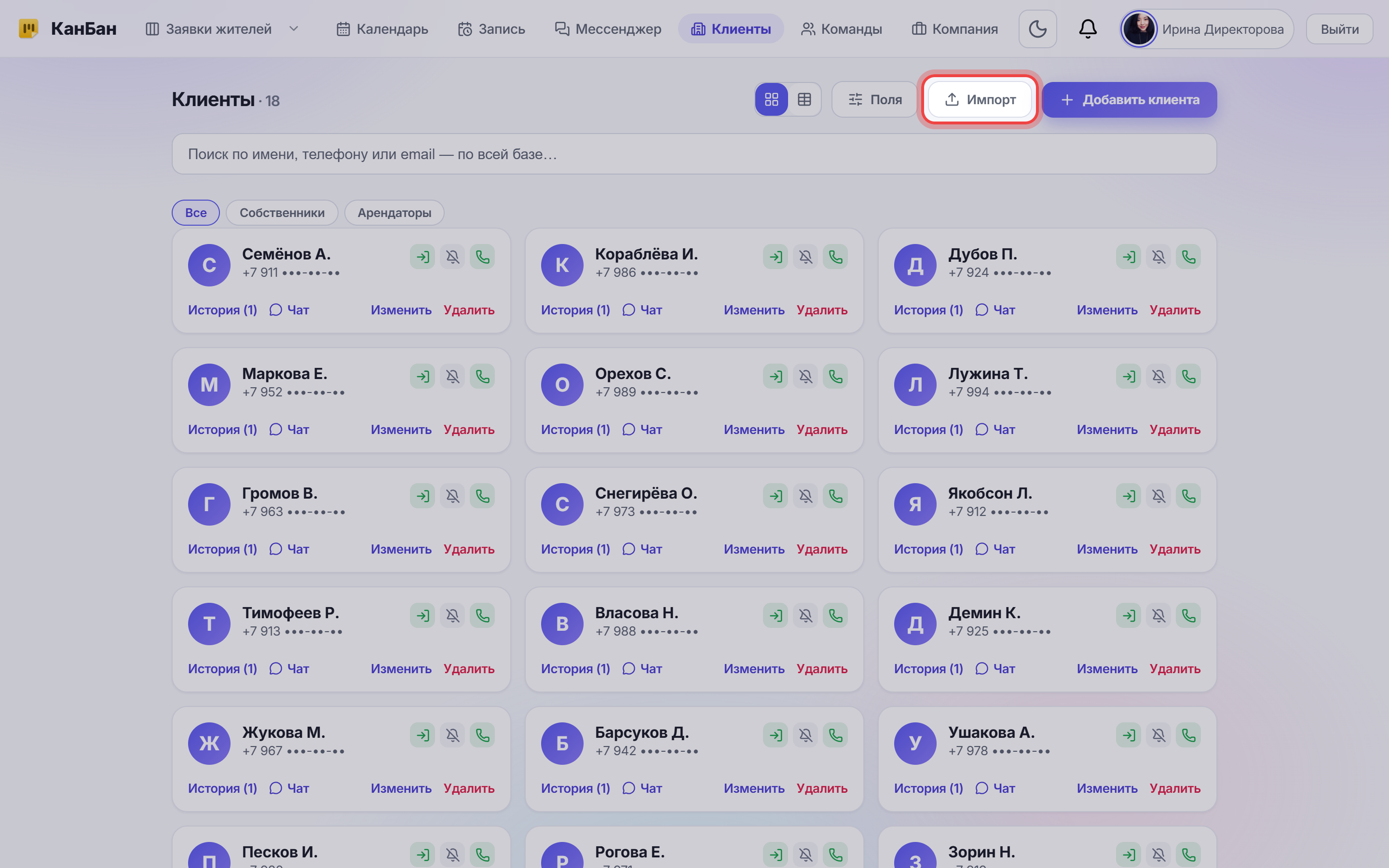Switch to card grid view
The image size is (1389, 868).
pyautogui.click(x=771, y=100)
